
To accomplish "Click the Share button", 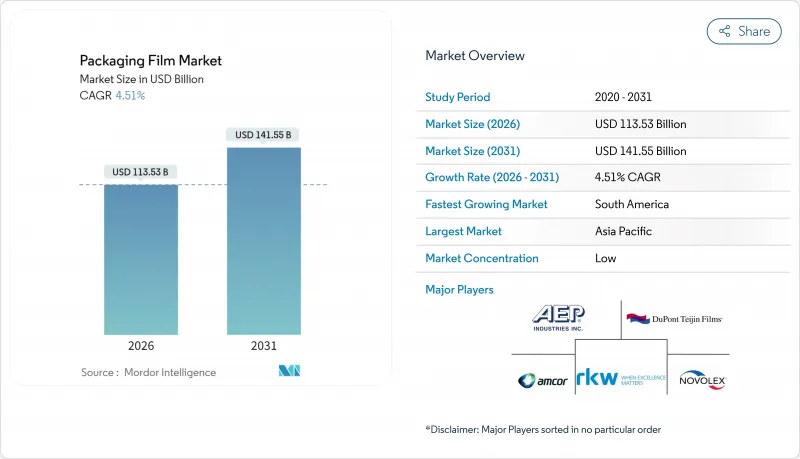I will pos(744,31).
